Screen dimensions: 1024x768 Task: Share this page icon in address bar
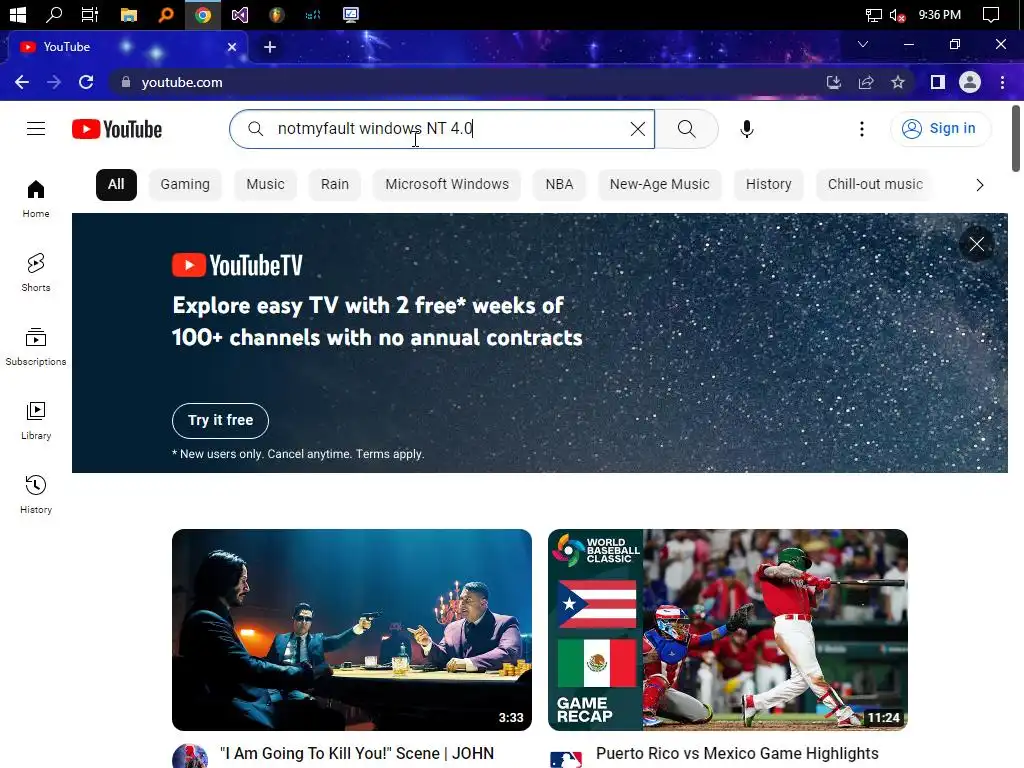[x=866, y=82]
